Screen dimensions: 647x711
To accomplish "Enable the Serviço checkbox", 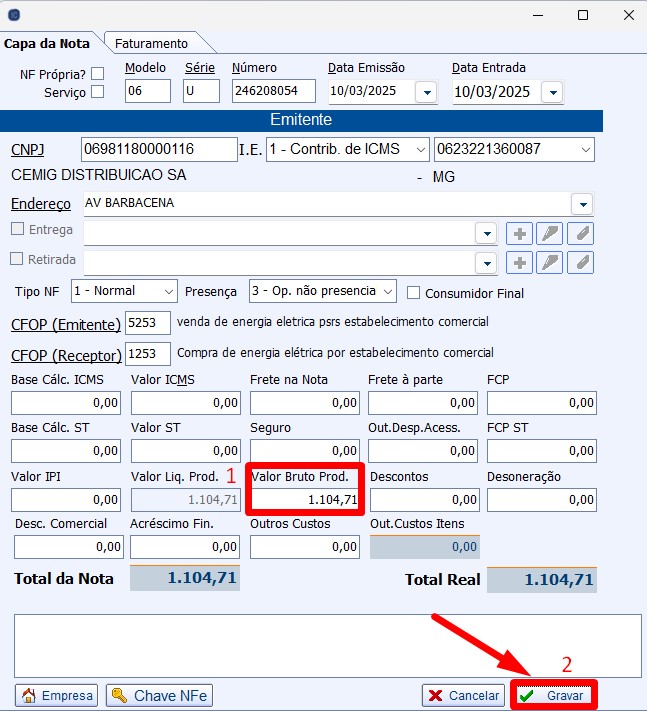I will pyautogui.click(x=97, y=92).
